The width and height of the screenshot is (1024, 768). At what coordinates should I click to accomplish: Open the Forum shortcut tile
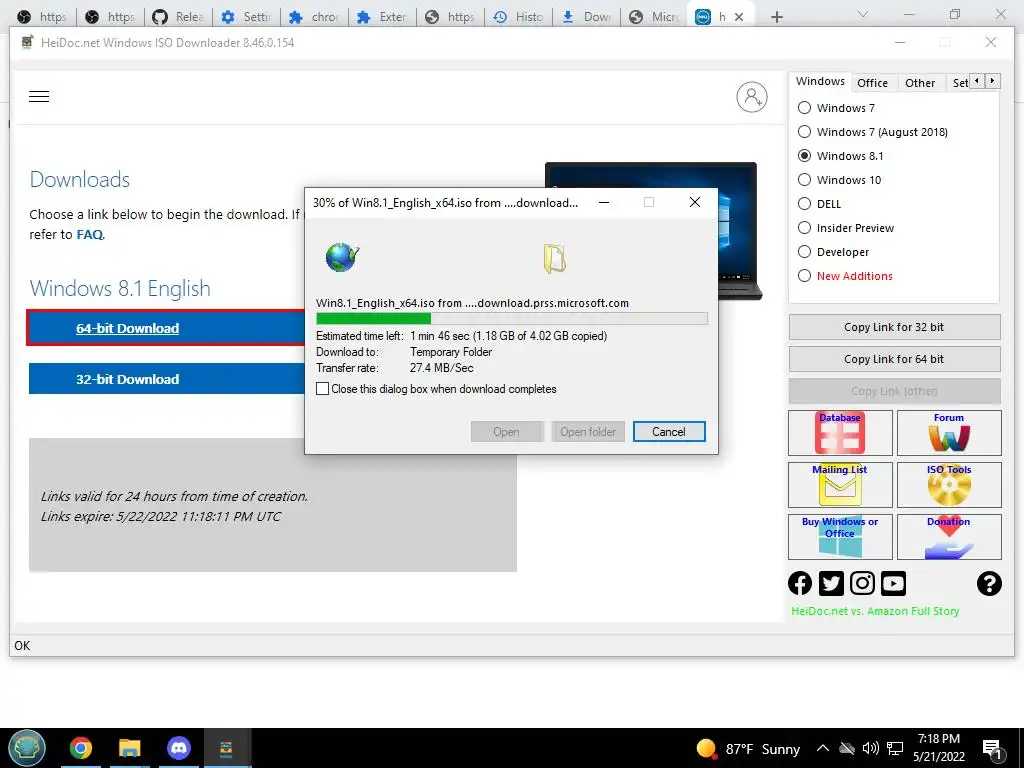tap(949, 432)
